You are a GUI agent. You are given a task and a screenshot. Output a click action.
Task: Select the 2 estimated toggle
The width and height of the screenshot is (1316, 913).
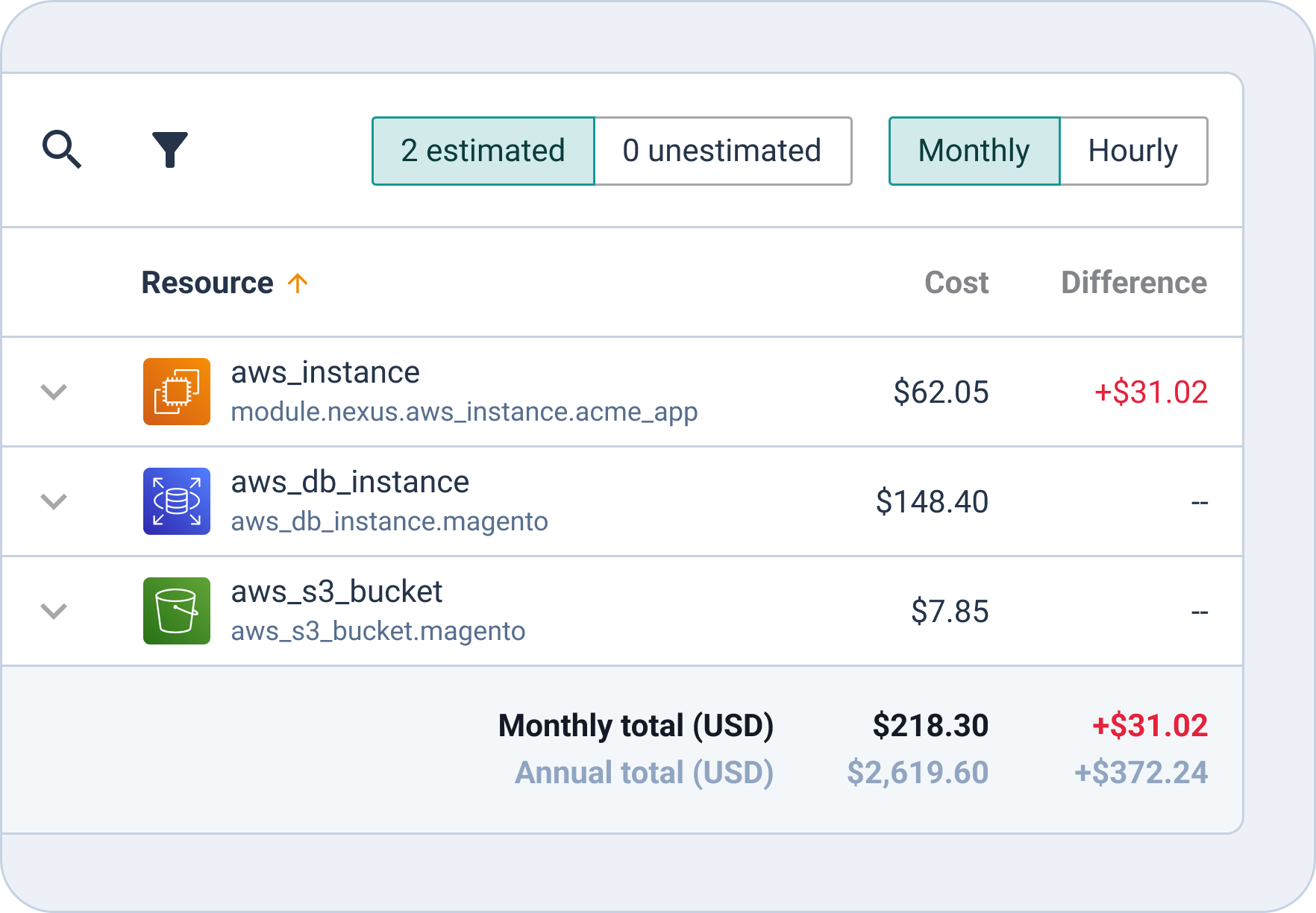click(483, 151)
